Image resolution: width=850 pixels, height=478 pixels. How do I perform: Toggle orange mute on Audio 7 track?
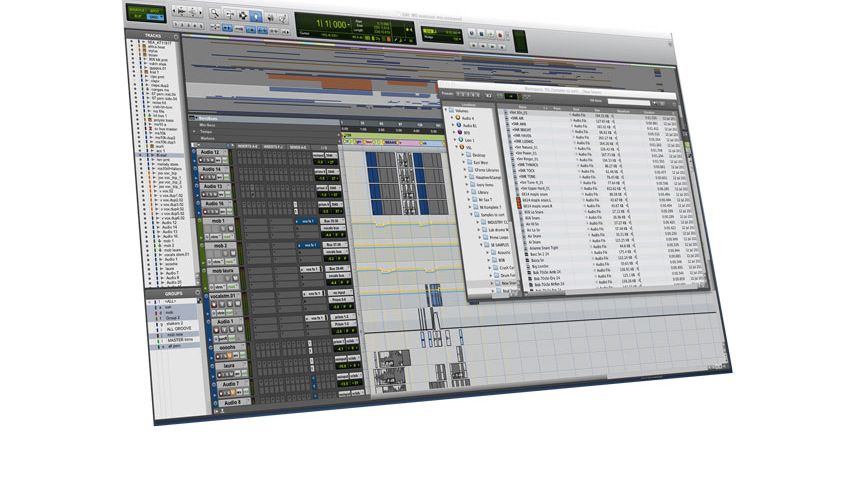pyautogui.click(x=233, y=393)
